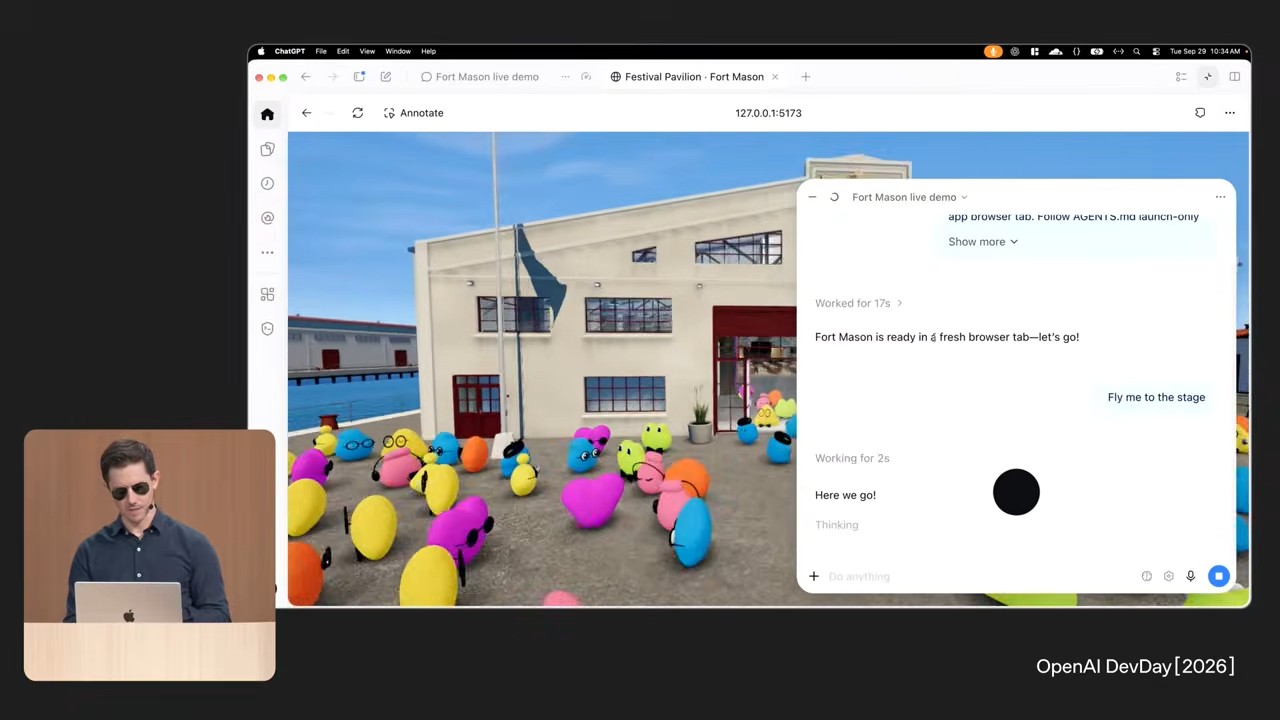Open the File menu in menu bar
The image size is (1280, 720).
point(321,51)
